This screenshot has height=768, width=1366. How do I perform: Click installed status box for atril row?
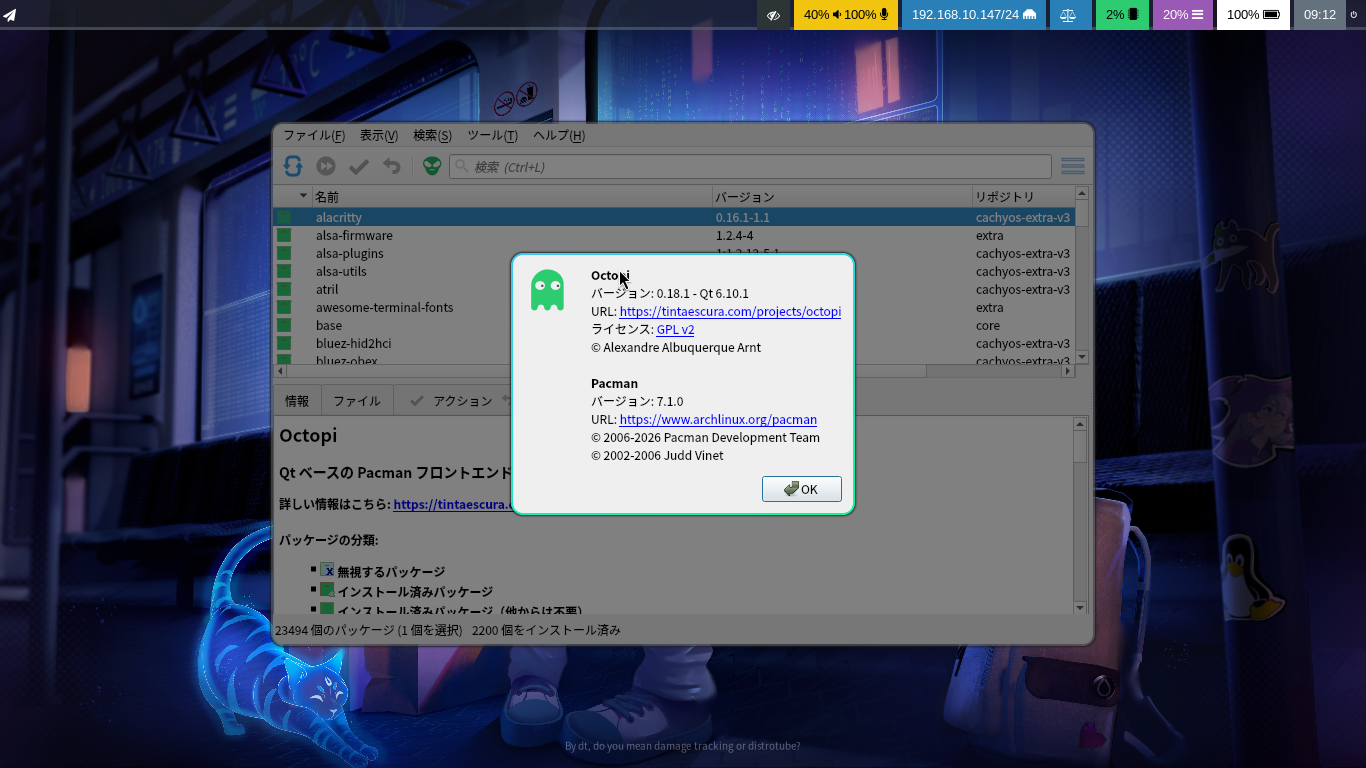click(x=284, y=289)
